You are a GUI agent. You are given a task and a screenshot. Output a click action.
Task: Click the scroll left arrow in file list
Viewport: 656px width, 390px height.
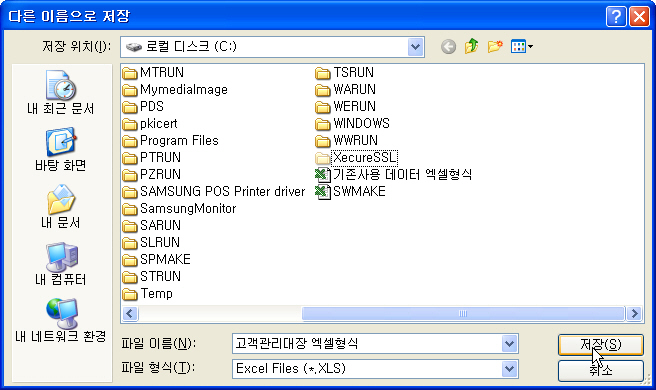(x=130, y=313)
